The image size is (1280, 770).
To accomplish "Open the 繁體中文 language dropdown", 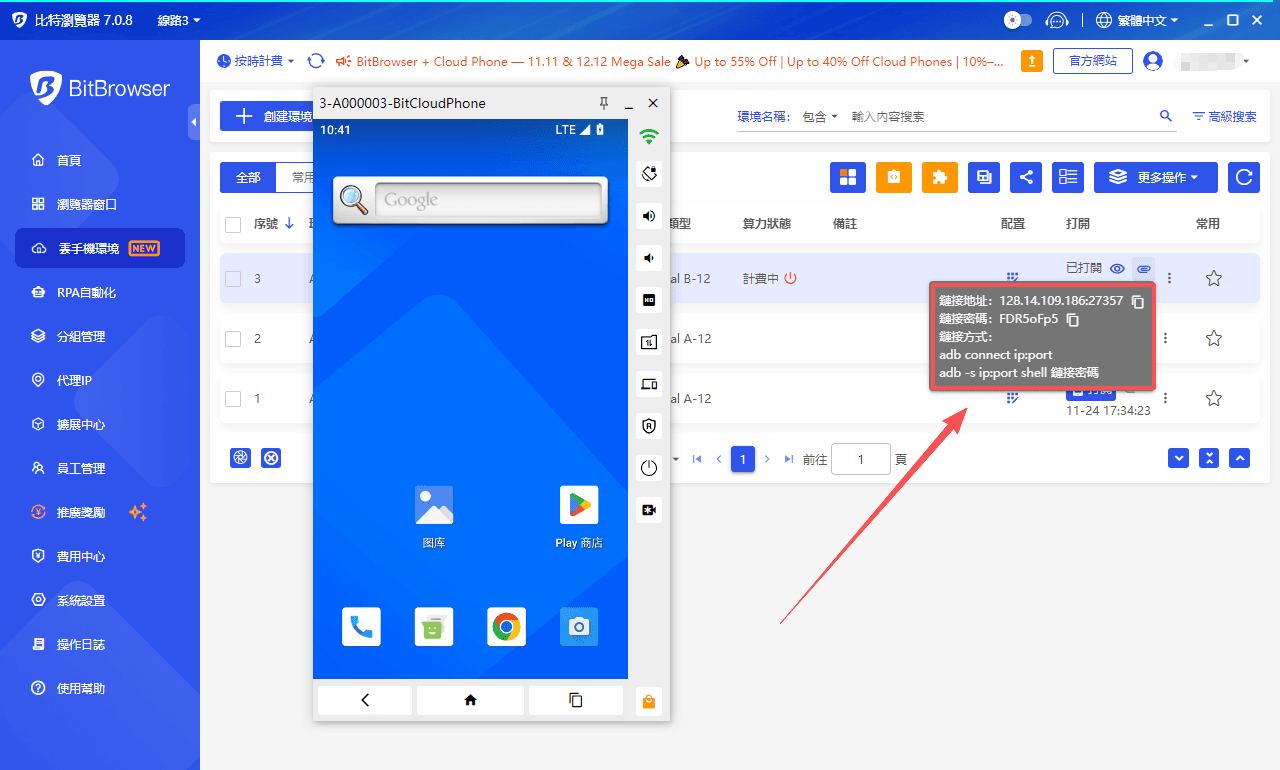I will point(1138,20).
